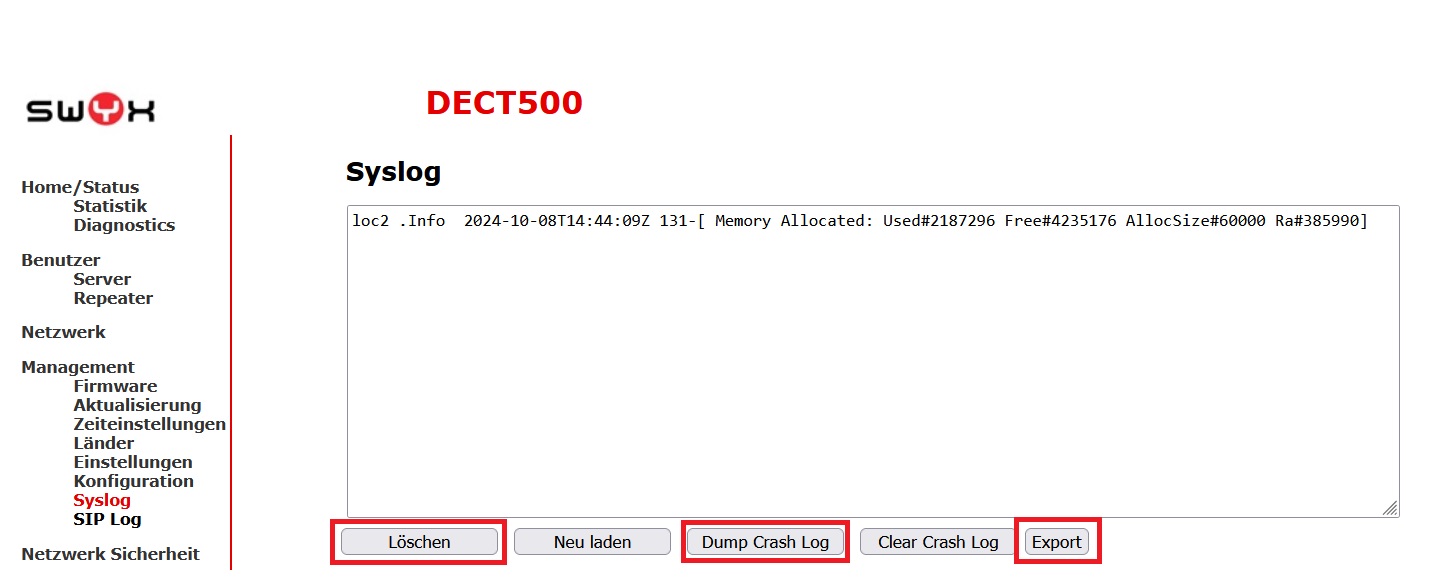The image size is (1448, 580).
Task: Open the Einstellungen page
Action: pyautogui.click(x=132, y=462)
